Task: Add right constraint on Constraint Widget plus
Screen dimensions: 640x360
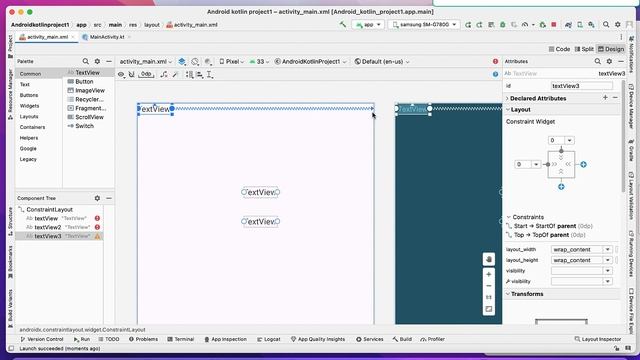Action: 583,164
